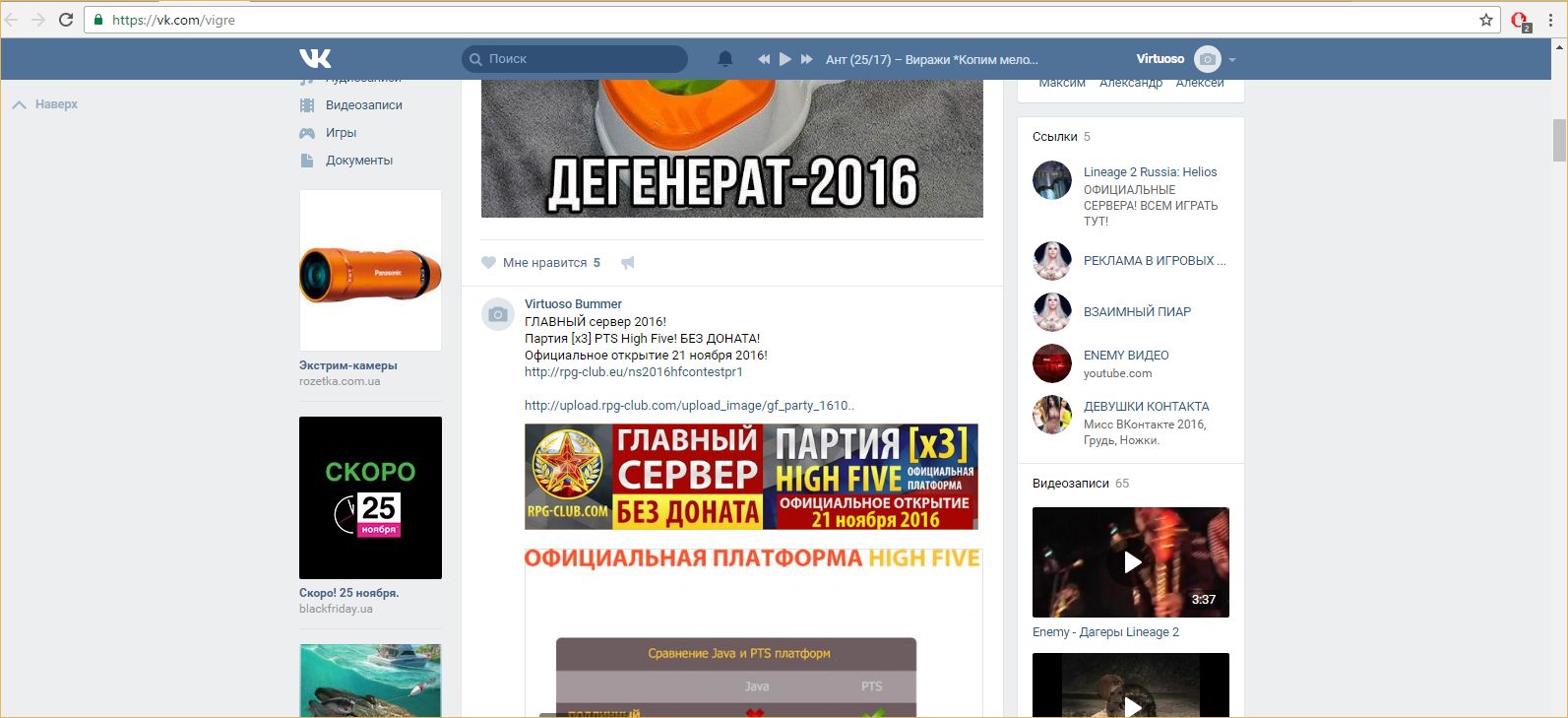Click the РЕКЛАМА В ИГРОВЫХ avatar
The image size is (1568, 718).
[1052, 261]
